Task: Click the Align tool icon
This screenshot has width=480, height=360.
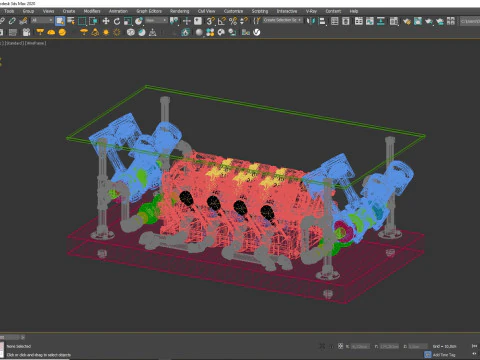Action: pos(322,21)
